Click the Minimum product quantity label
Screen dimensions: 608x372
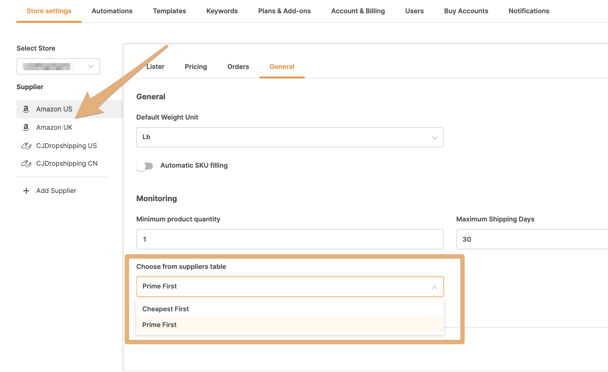[x=178, y=219]
